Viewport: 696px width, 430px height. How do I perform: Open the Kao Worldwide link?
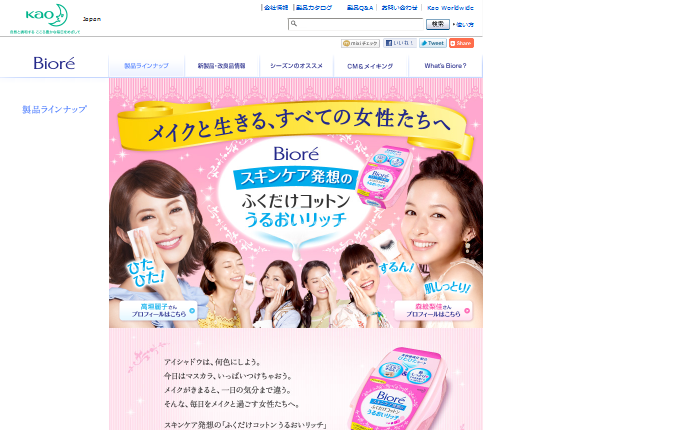tap(450, 8)
